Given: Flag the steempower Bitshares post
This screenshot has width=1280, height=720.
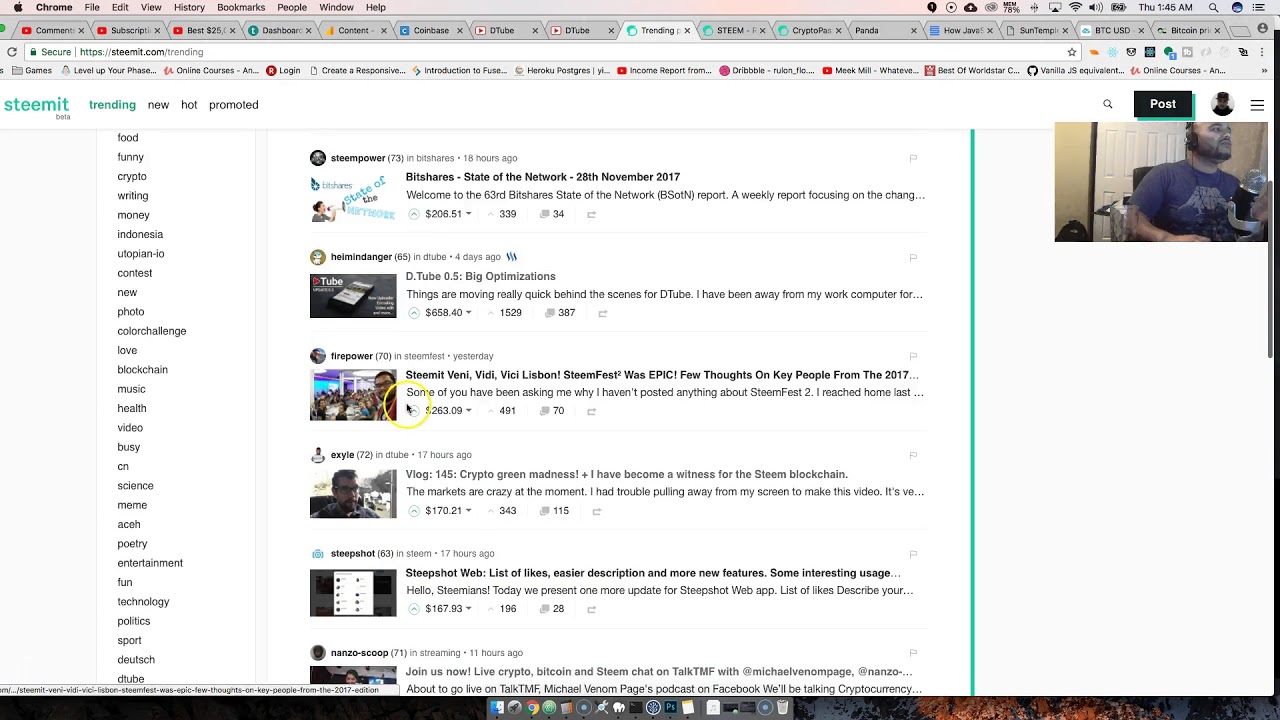Looking at the screenshot, I should [913, 158].
